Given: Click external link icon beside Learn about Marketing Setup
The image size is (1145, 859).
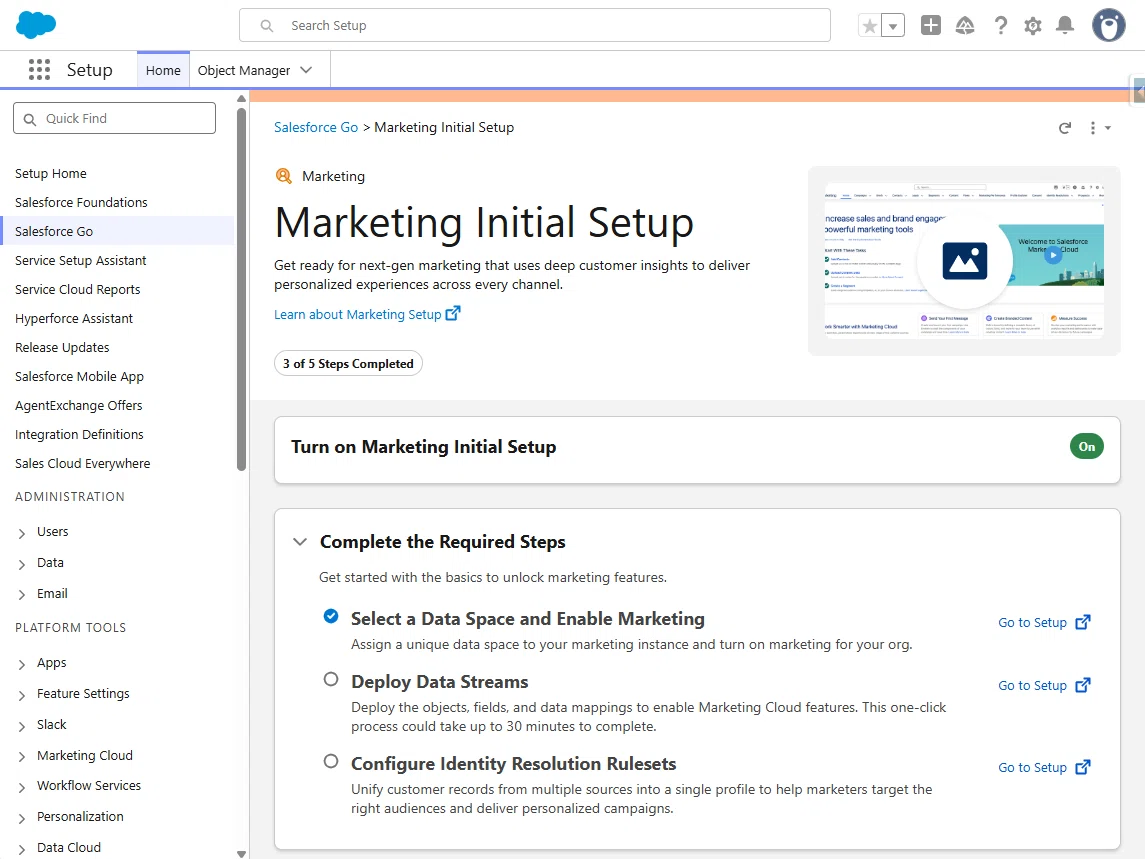Looking at the screenshot, I should point(453,313).
